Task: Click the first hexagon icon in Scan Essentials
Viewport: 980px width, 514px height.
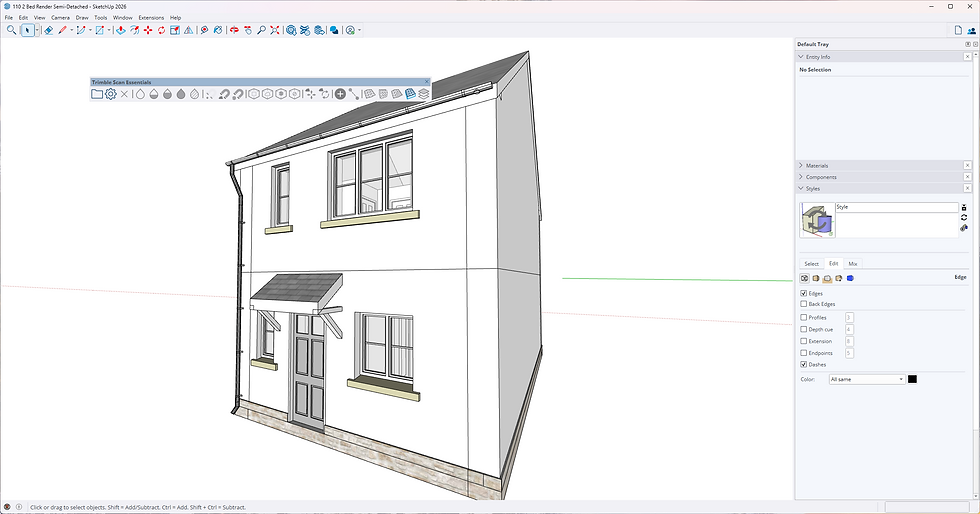Action: 253,94
